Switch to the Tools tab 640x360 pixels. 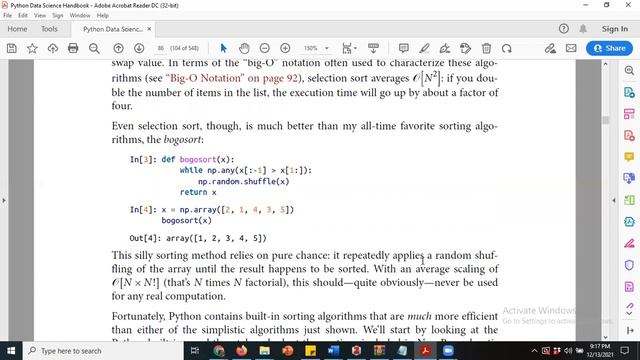pyautogui.click(x=49, y=29)
